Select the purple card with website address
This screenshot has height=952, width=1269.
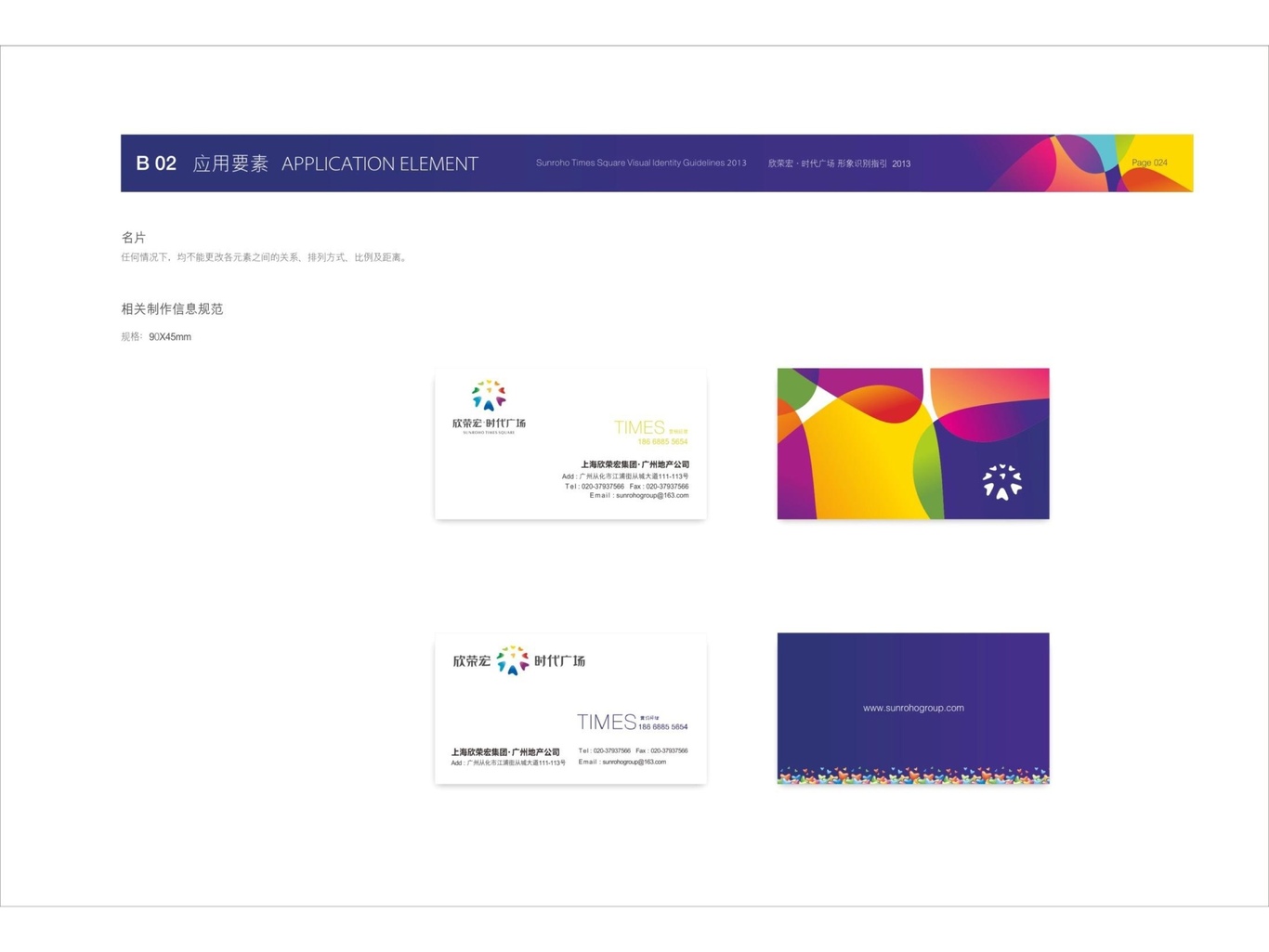913,709
